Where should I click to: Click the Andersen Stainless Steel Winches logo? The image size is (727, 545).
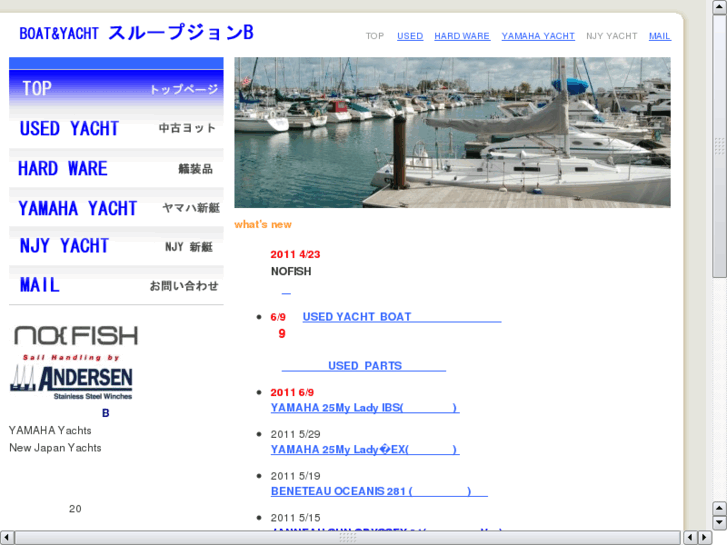point(71,378)
